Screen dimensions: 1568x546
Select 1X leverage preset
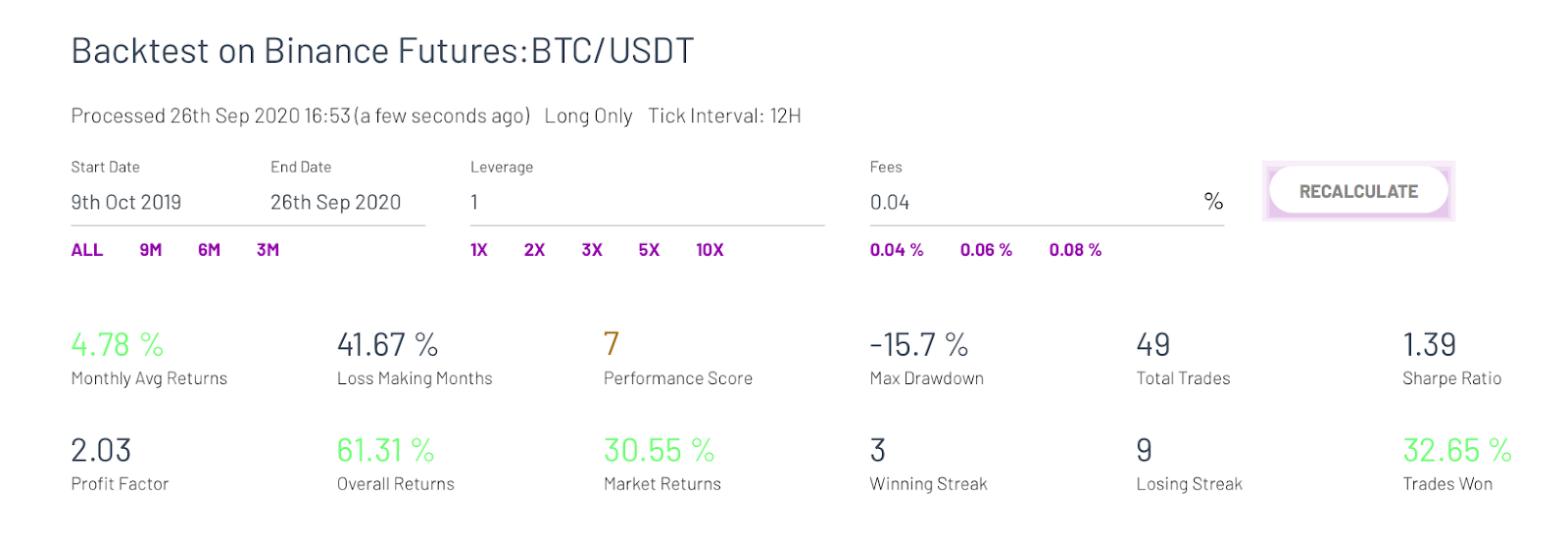pos(479,250)
